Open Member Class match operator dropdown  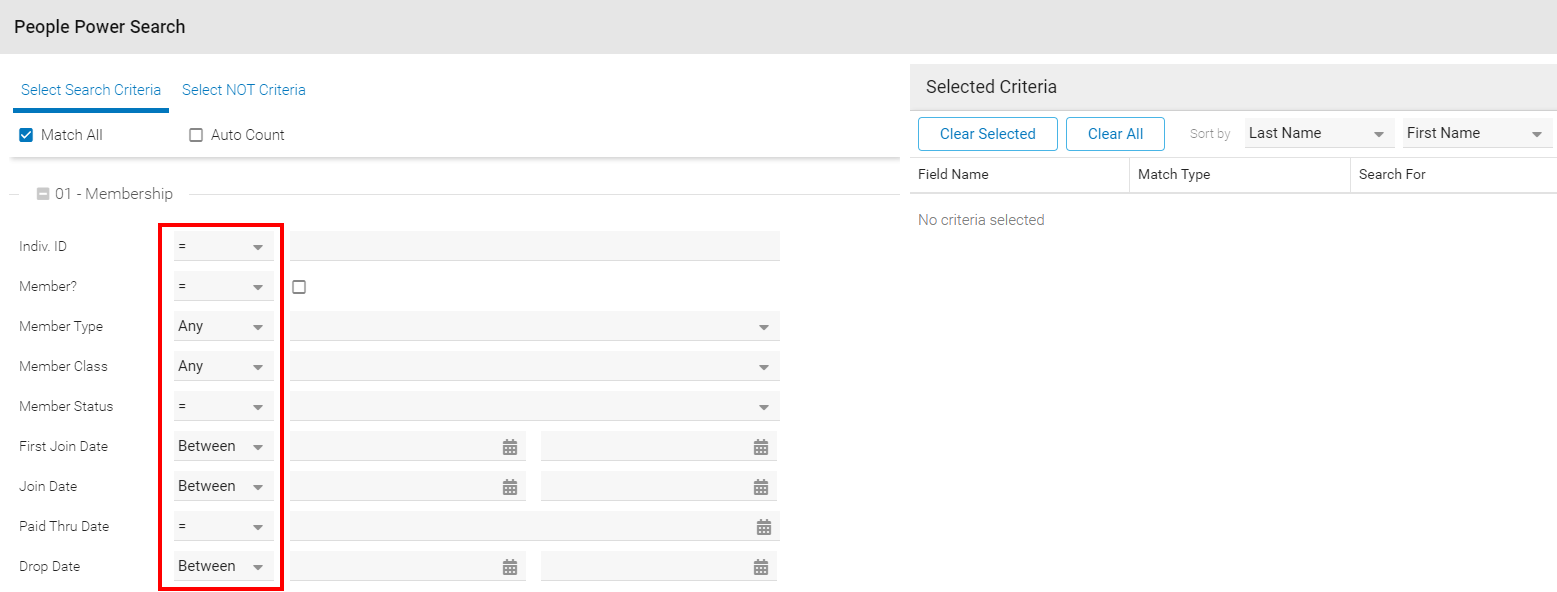pos(224,366)
